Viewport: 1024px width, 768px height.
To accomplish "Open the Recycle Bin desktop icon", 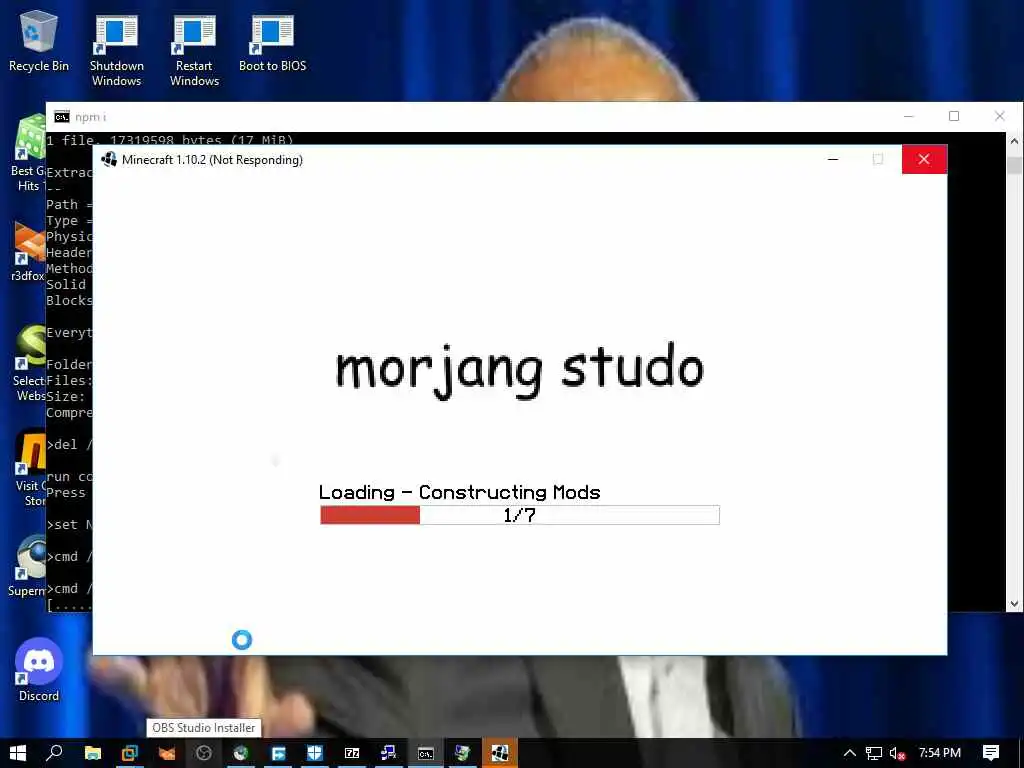I will pyautogui.click(x=39, y=40).
